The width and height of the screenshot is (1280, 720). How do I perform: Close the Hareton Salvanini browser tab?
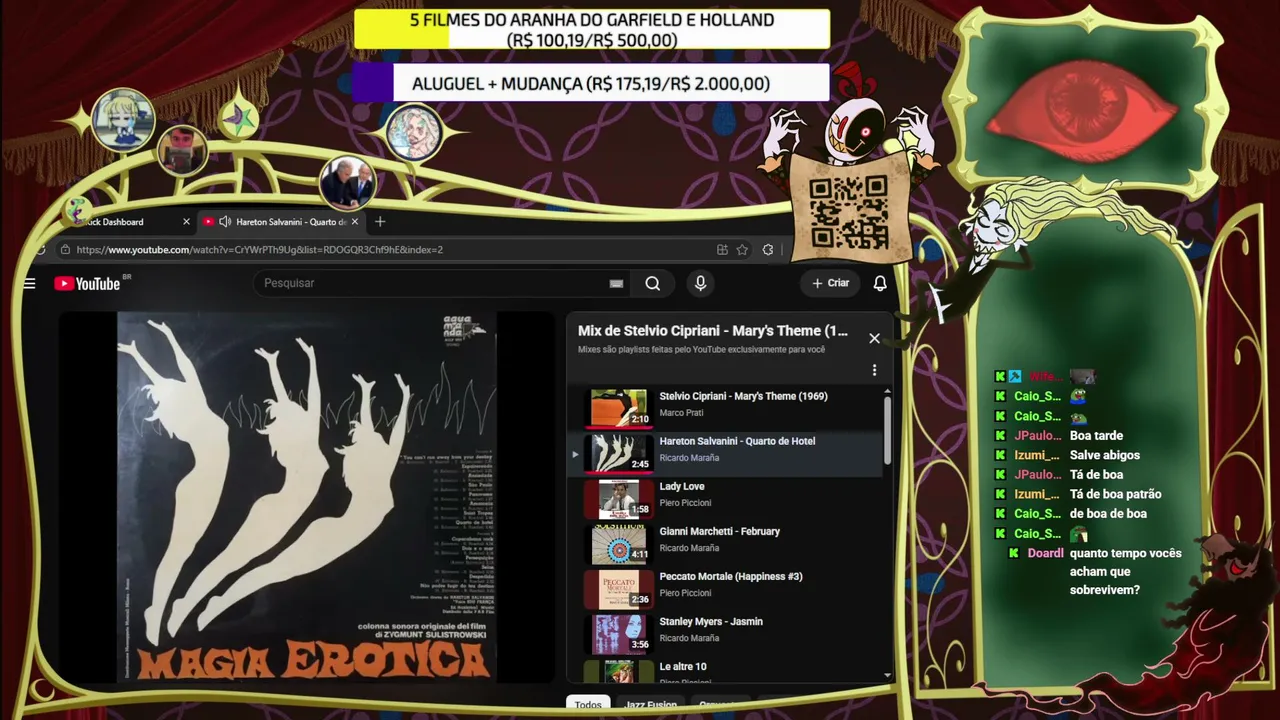[355, 222]
